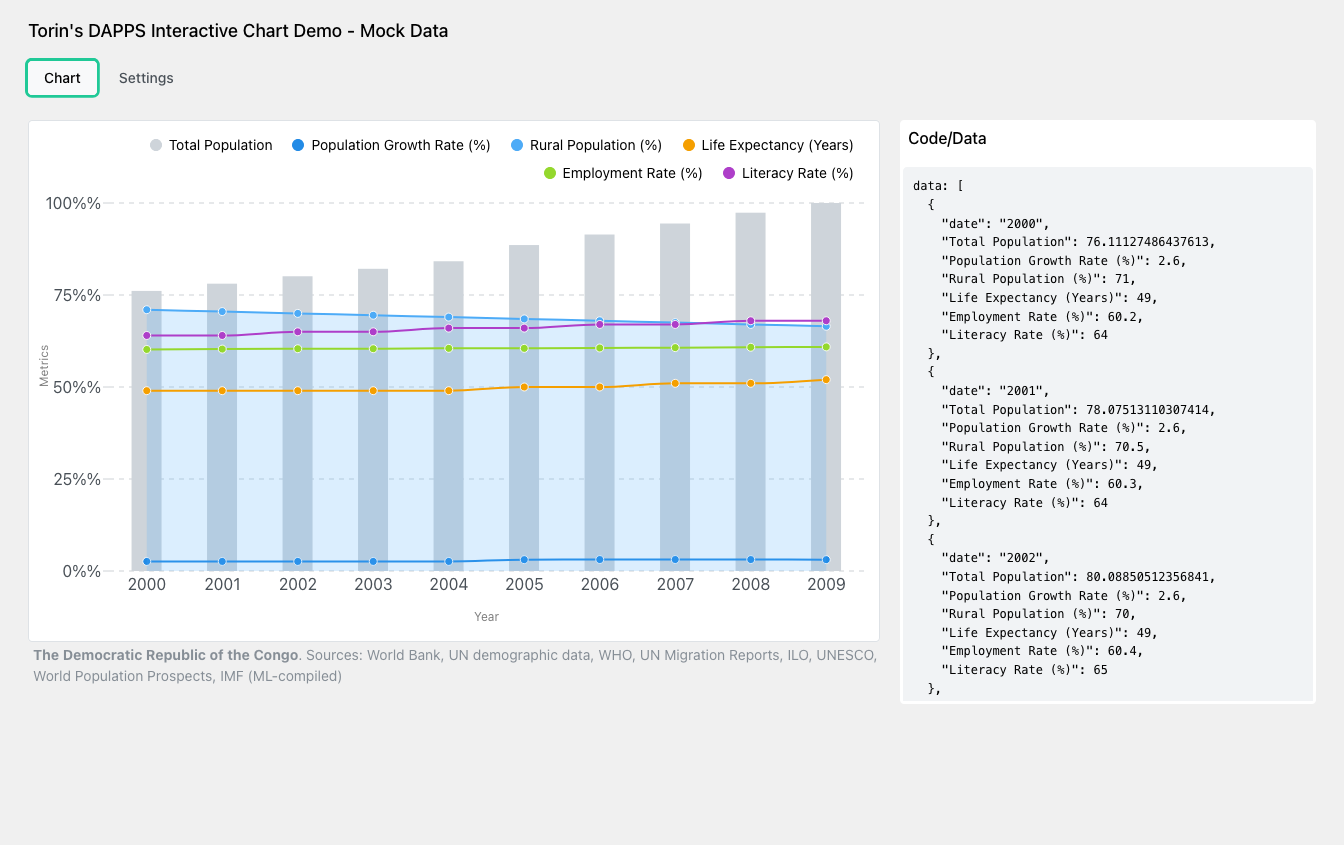Click the 2009 x-axis label
Screen dimensions: 1344x845
click(x=826, y=585)
